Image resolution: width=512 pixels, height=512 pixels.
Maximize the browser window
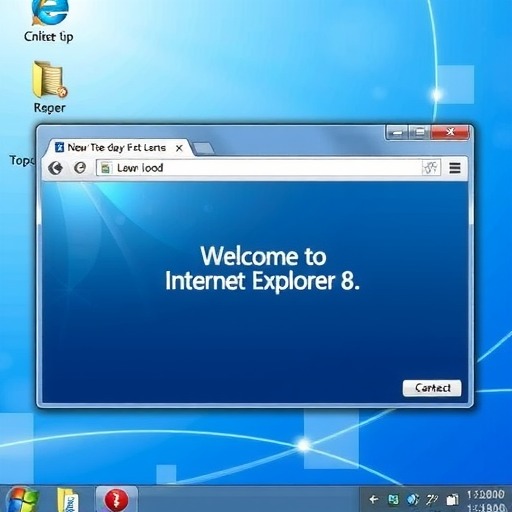(x=420, y=133)
